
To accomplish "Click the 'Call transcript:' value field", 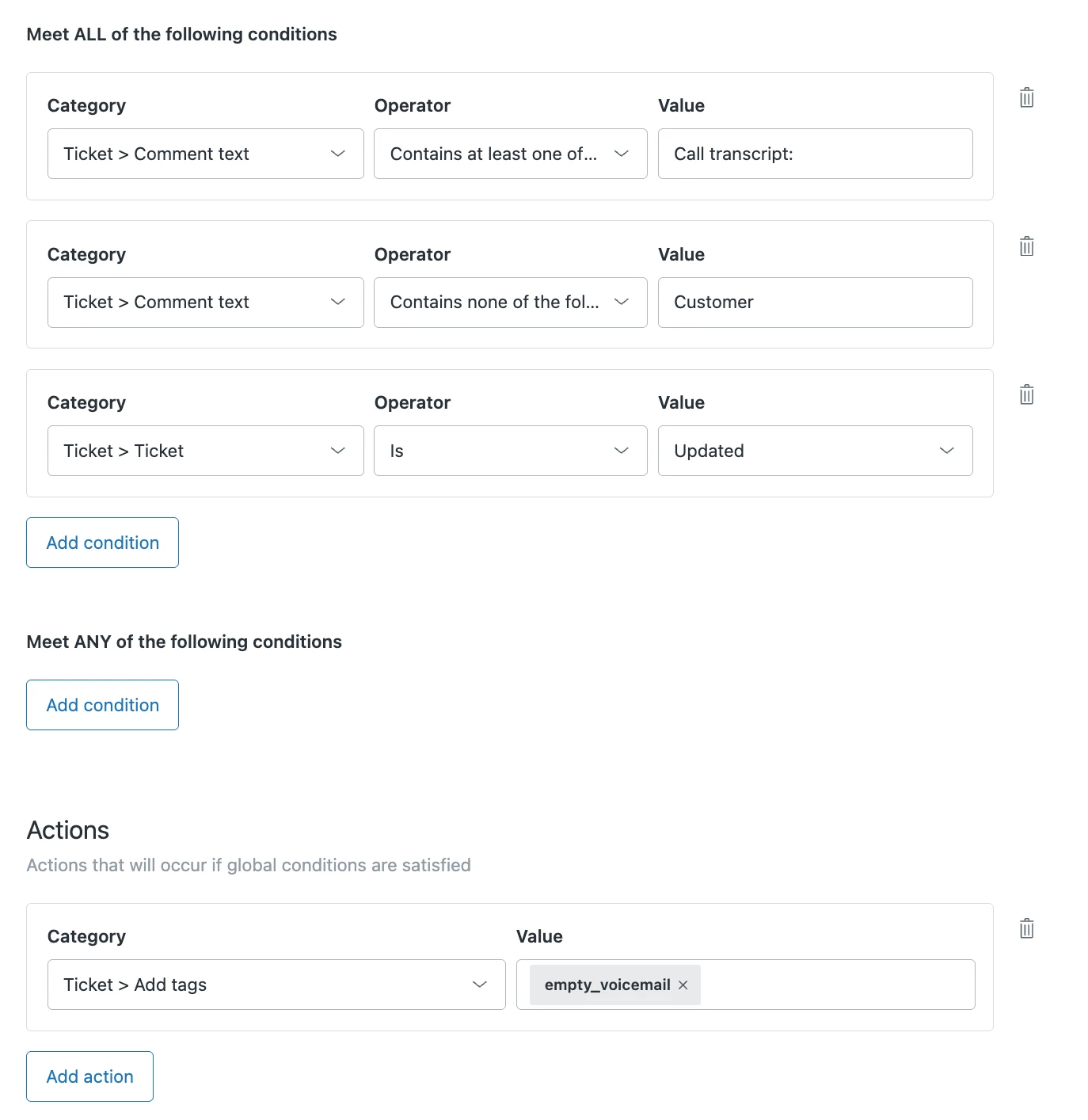I will (815, 154).
